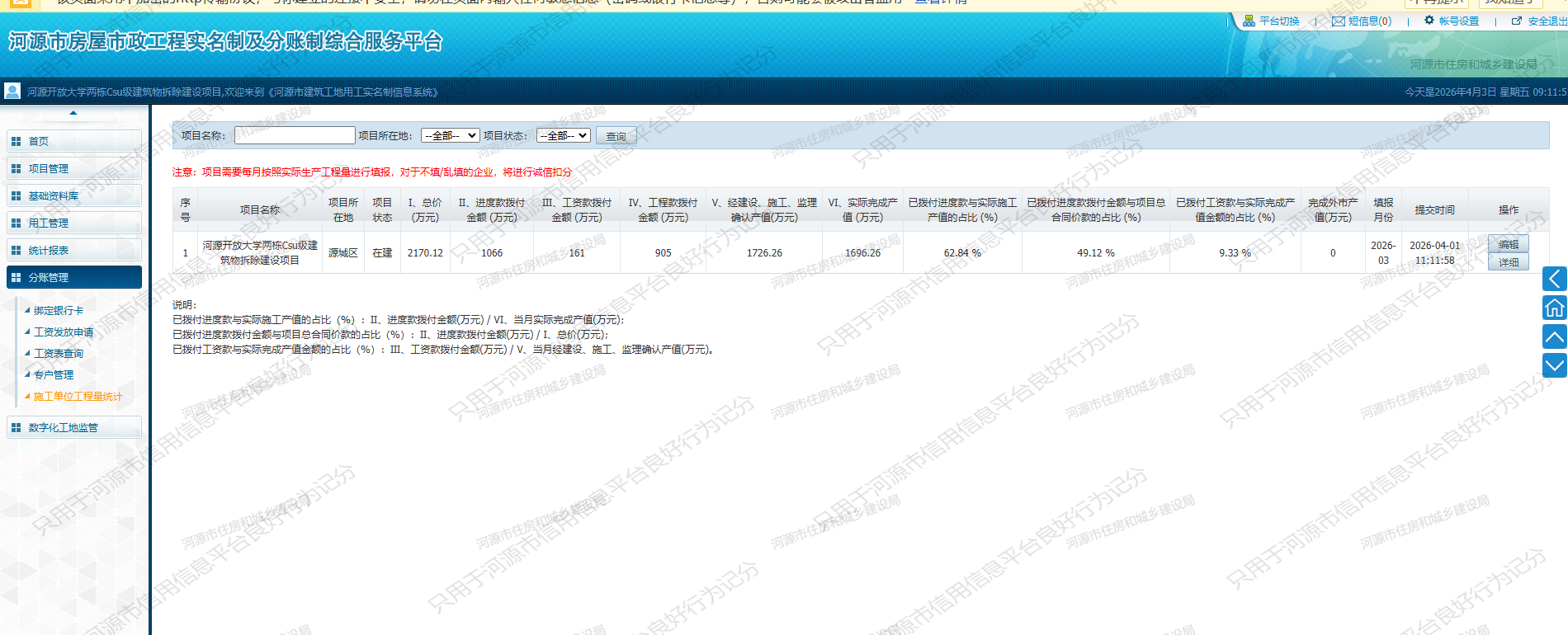Click the blue up-arrow floating button
The image size is (1568, 635).
click(x=1555, y=336)
